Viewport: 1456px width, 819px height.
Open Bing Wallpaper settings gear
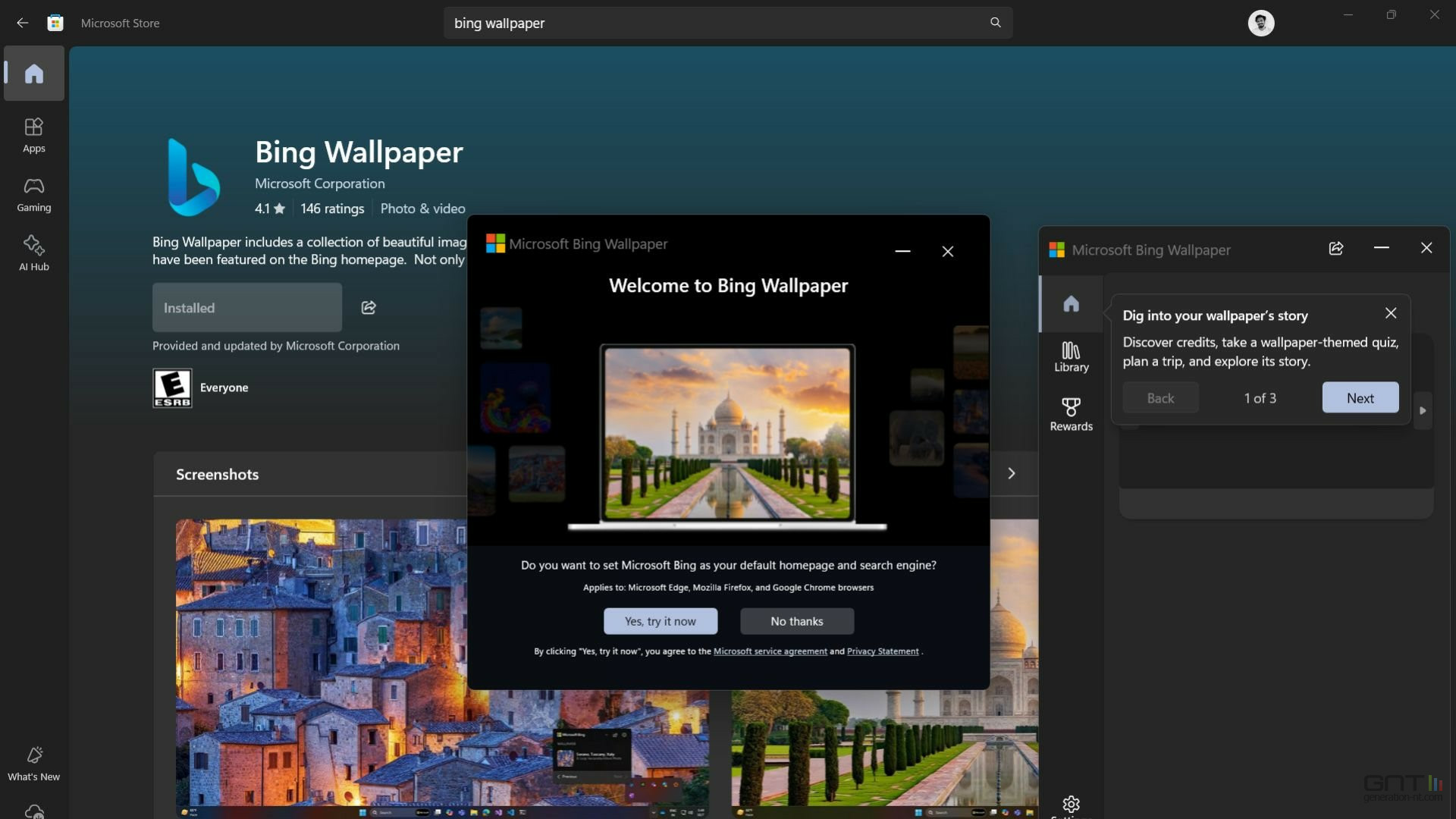[x=1071, y=804]
